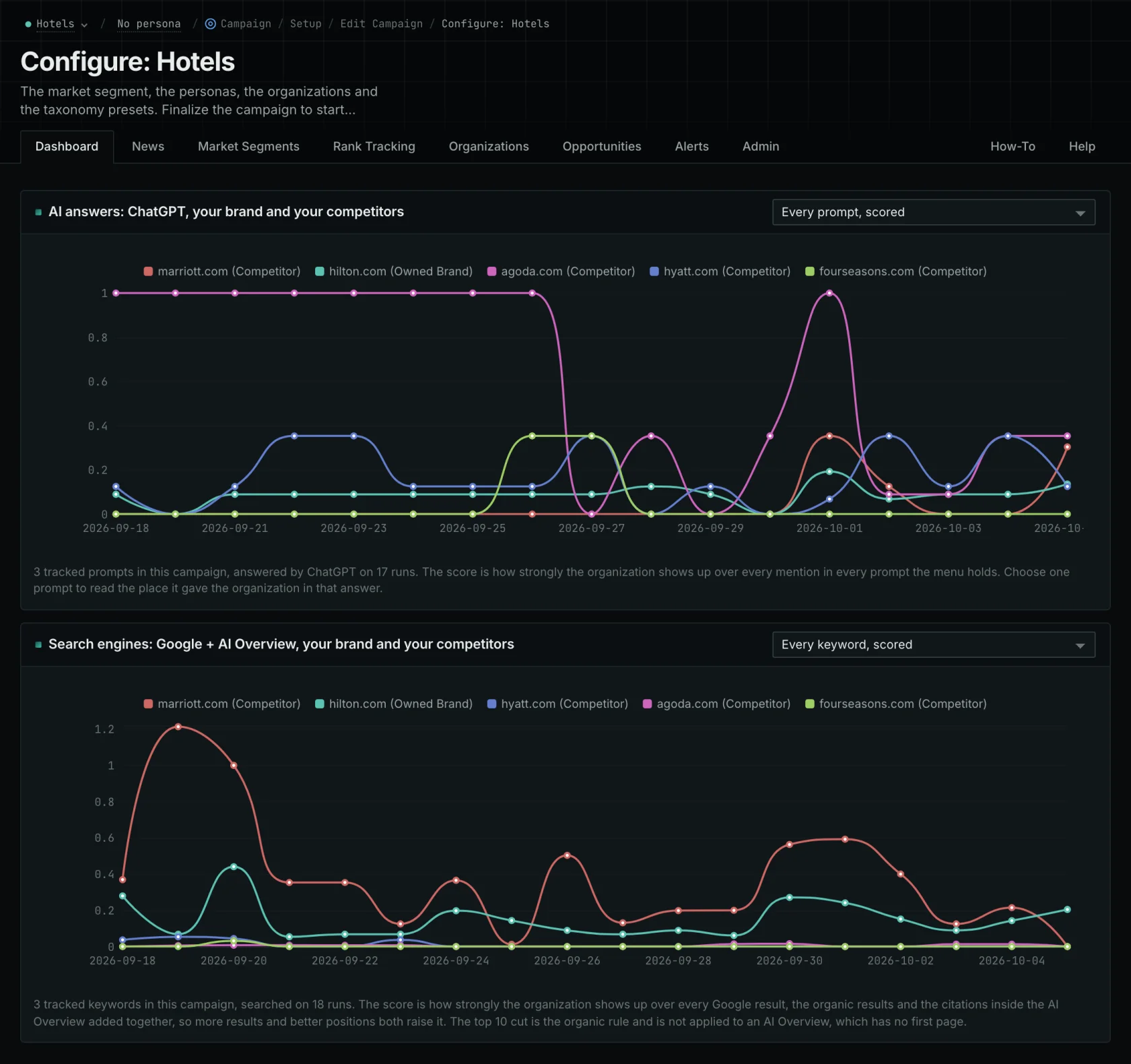Click the 'Configure: Hotels' page heading
The width and height of the screenshot is (1131, 1064).
tap(127, 62)
